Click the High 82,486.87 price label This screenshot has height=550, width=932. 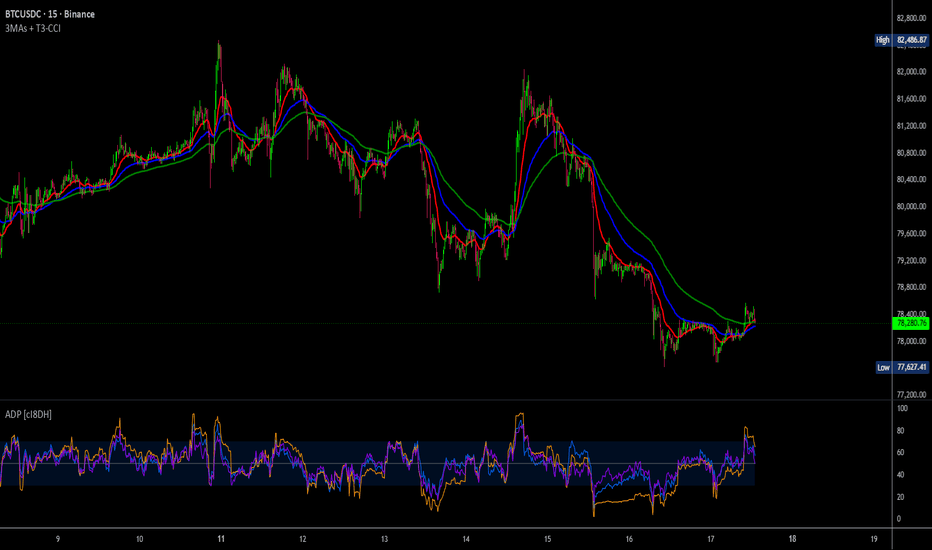(x=901, y=40)
